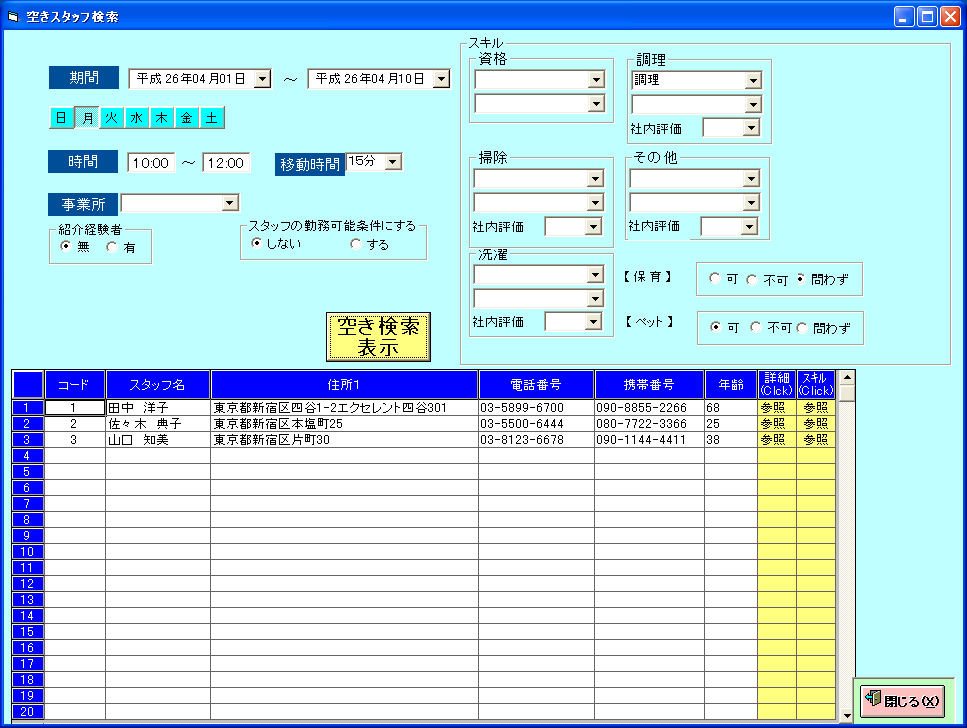The width and height of the screenshot is (967, 728).
Task: Click the scroll up arrow of staff grid
Action: (x=847, y=378)
